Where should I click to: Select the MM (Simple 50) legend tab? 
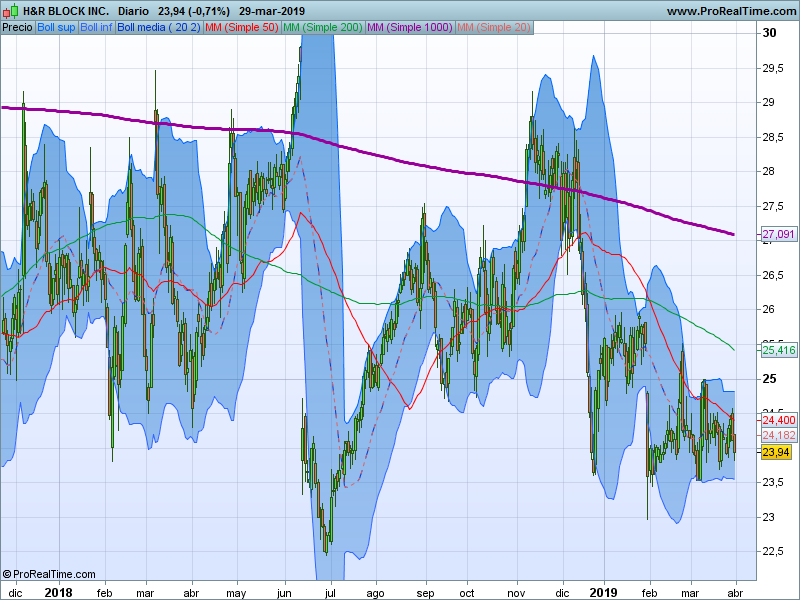241,28
